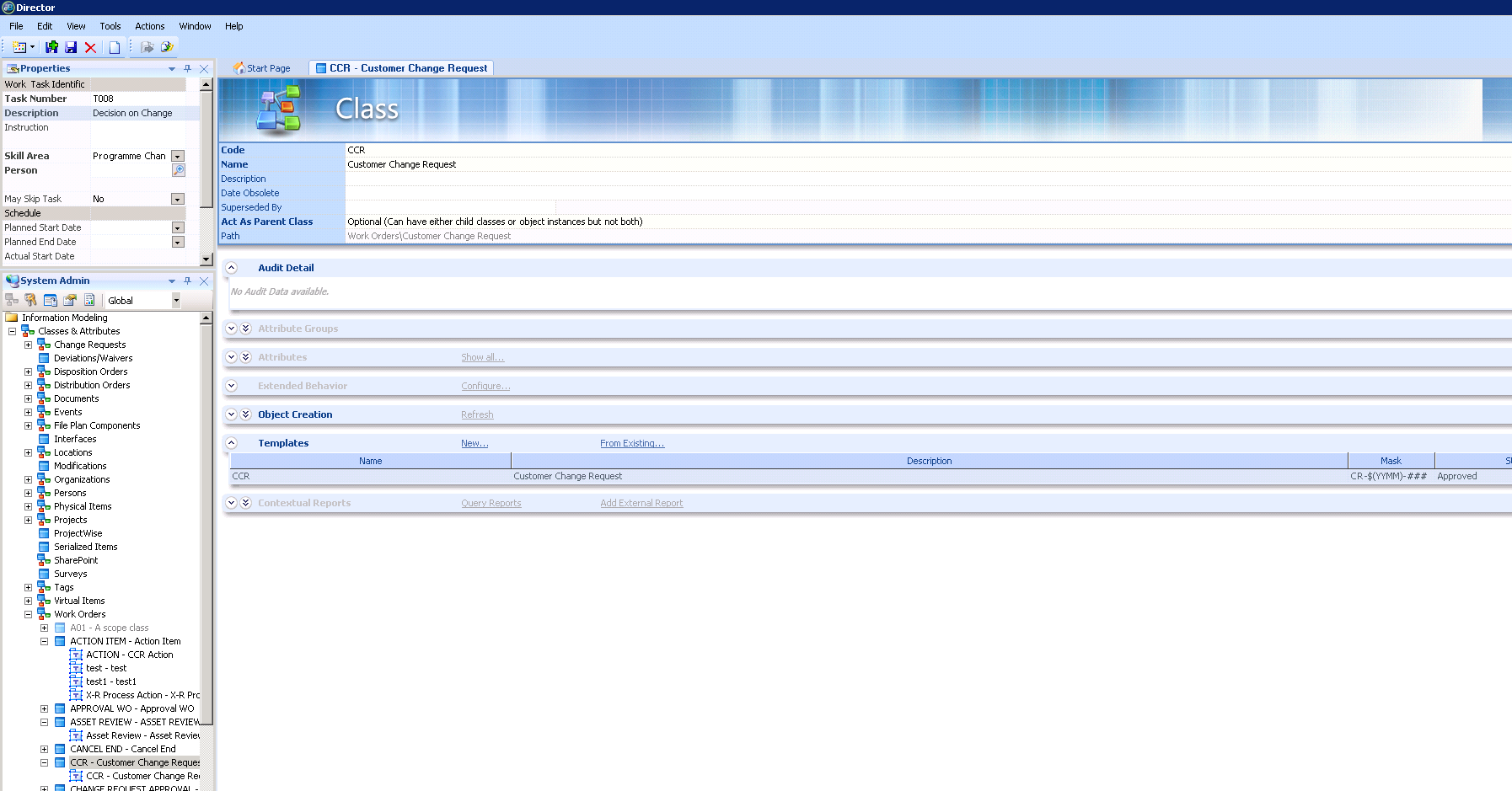
Task: Expand the Change Requests node
Action: (28, 345)
